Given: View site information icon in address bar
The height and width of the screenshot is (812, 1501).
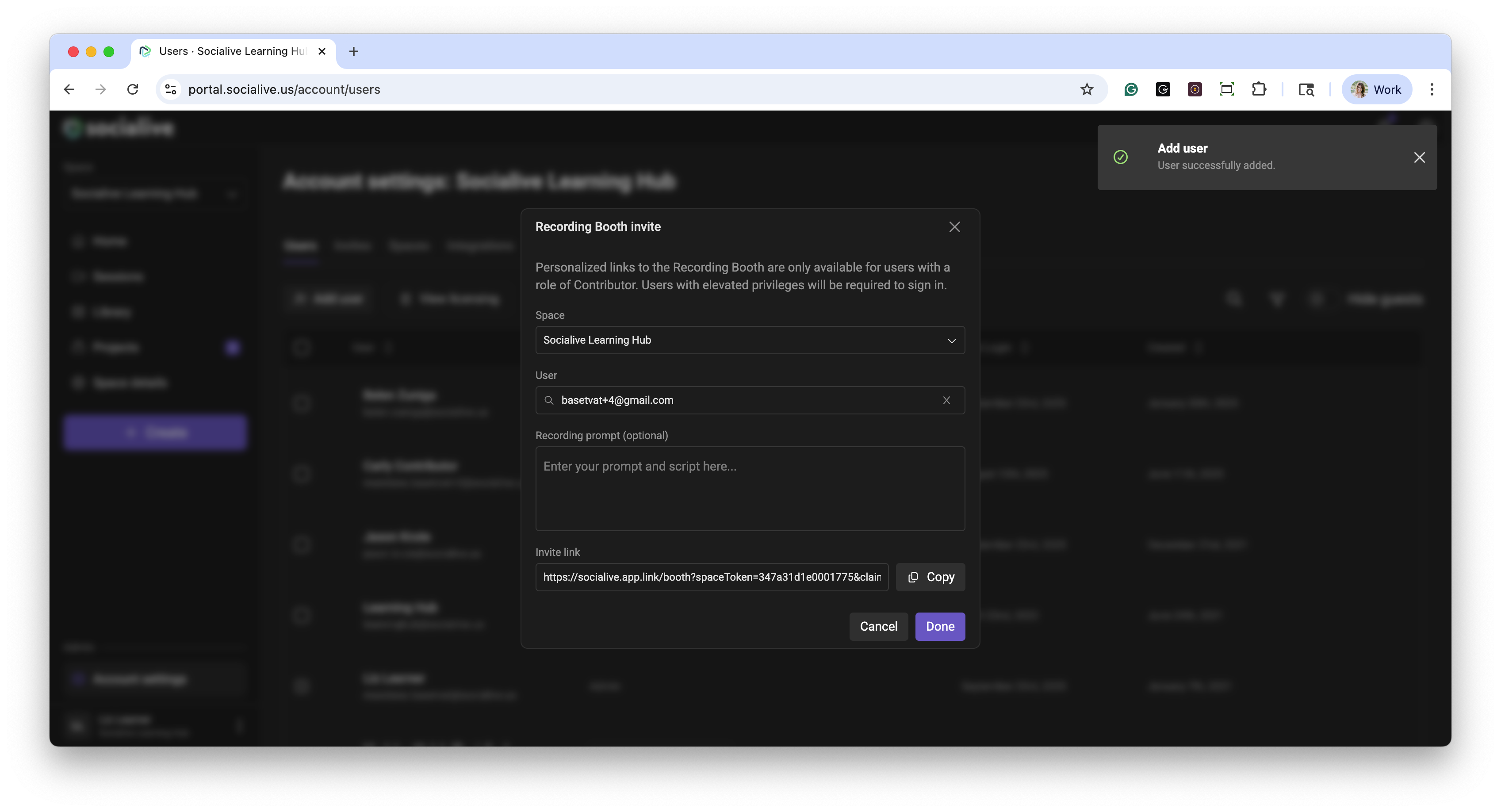Looking at the screenshot, I should tap(171, 89).
